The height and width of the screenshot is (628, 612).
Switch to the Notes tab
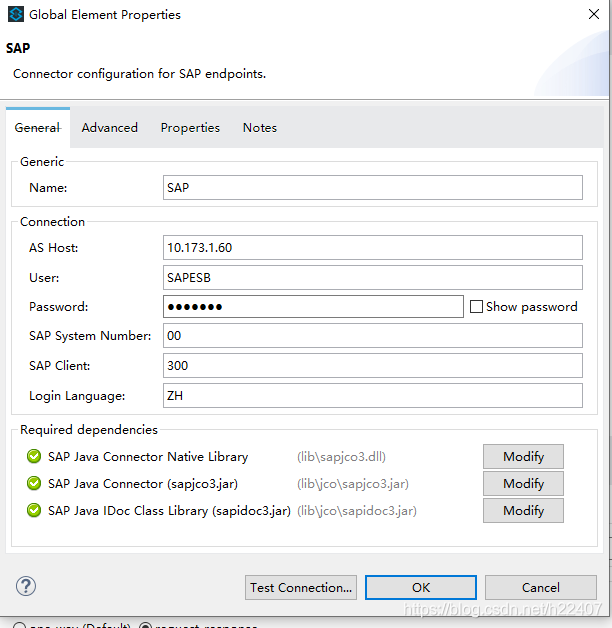click(260, 128)
